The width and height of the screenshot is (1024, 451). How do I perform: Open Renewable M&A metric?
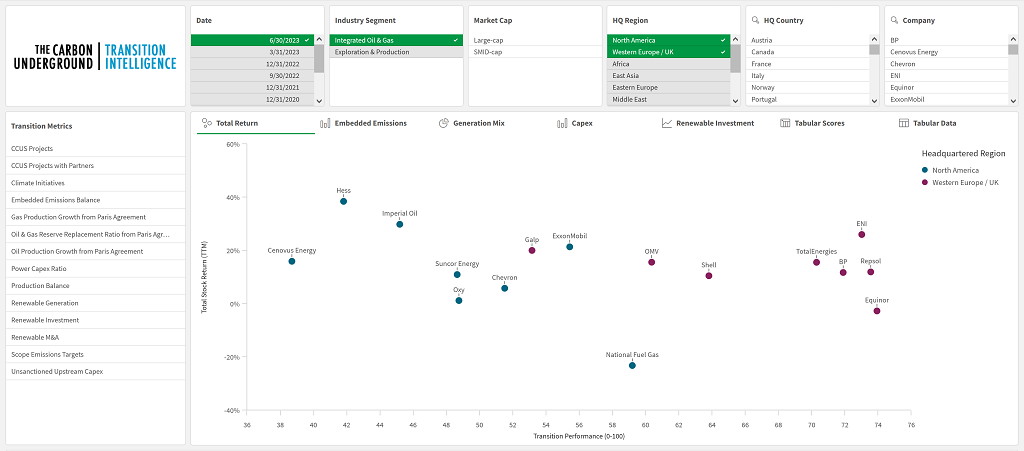point(95,337)
